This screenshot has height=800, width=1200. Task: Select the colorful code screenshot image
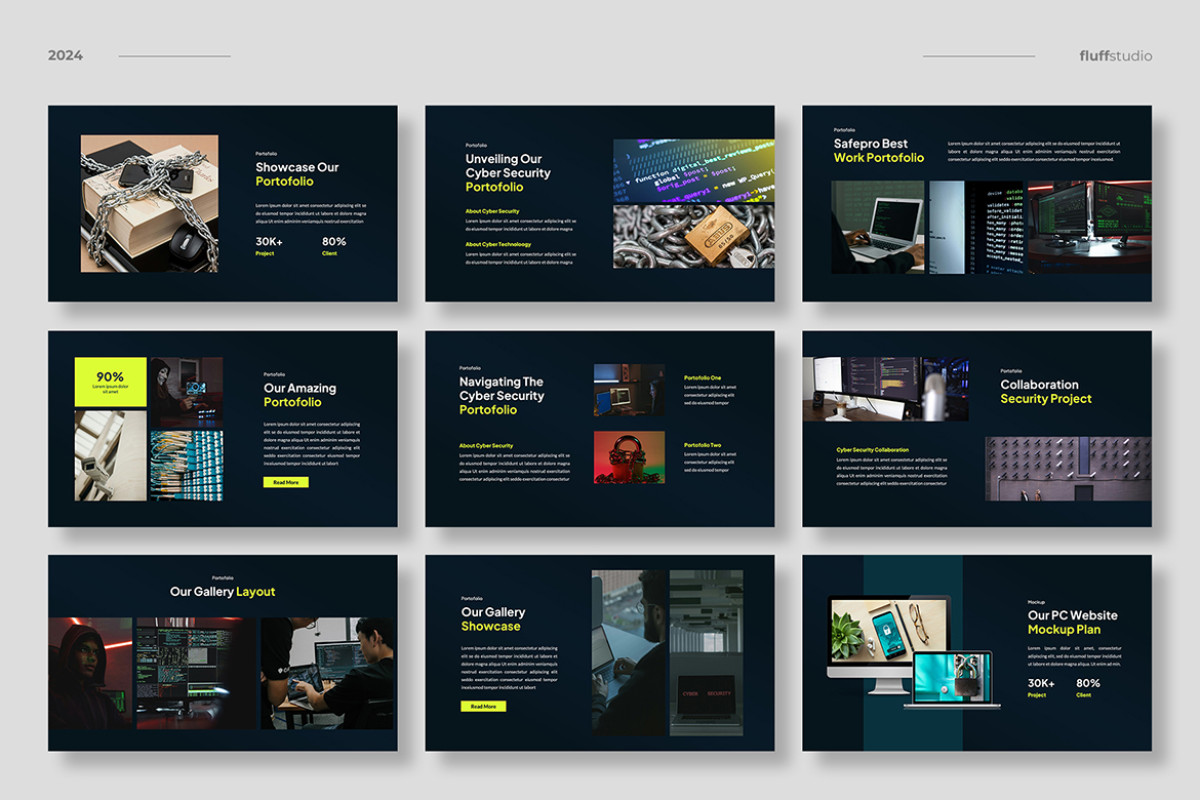pyautogui.click(x=693, y=170)
